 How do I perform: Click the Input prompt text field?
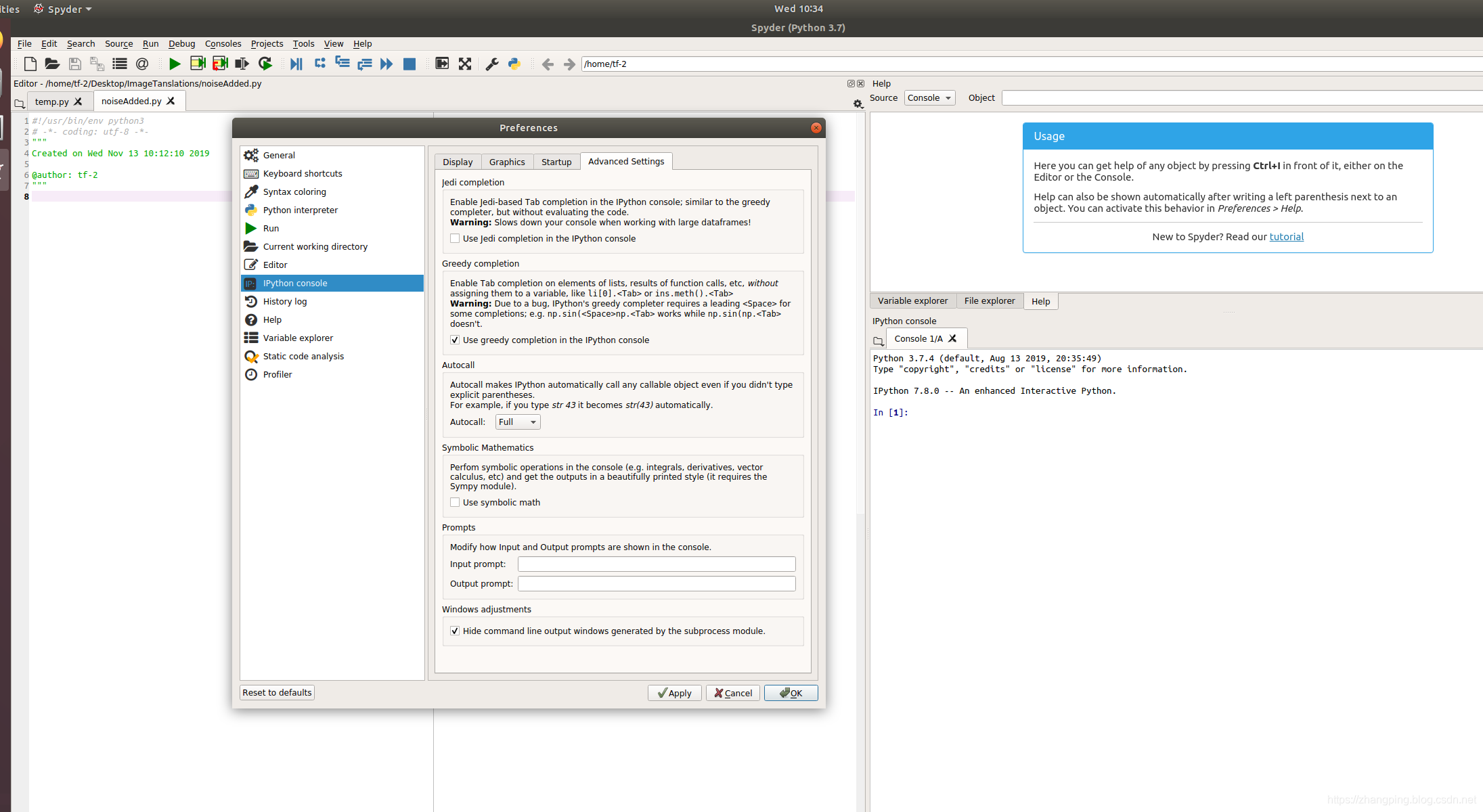click(656, 564)
